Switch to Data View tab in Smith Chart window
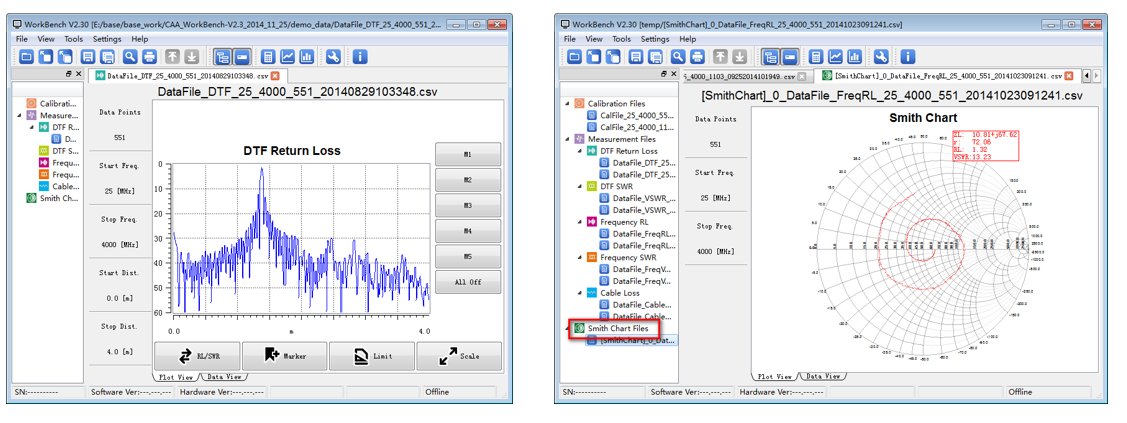The width and height of the screenshot is (1127, 423). click(823, 376)
